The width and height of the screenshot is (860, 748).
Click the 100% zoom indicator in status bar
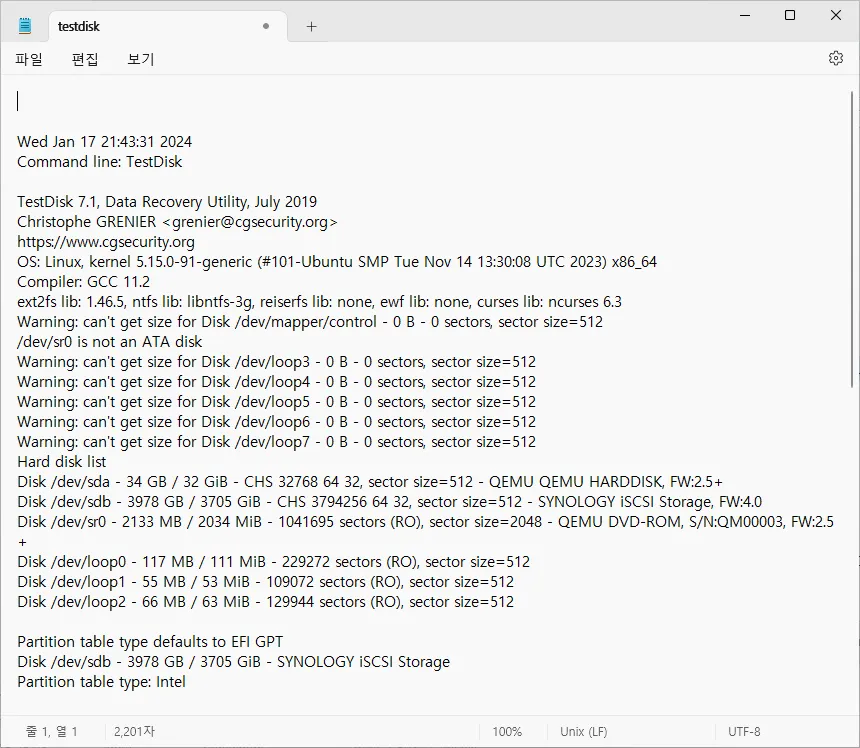[508, 731]
